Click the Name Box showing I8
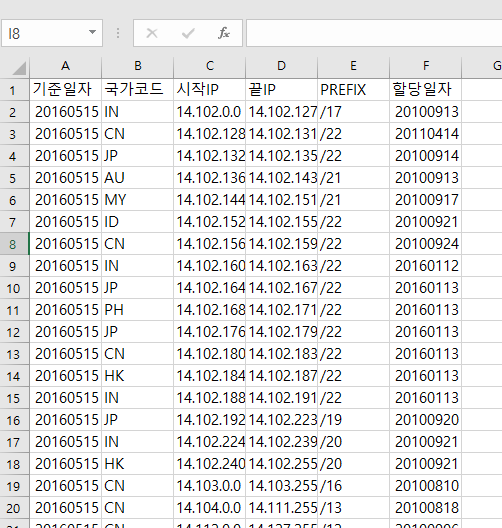The width and height of the screenshot is (502, 528). (x=52, y=33)
